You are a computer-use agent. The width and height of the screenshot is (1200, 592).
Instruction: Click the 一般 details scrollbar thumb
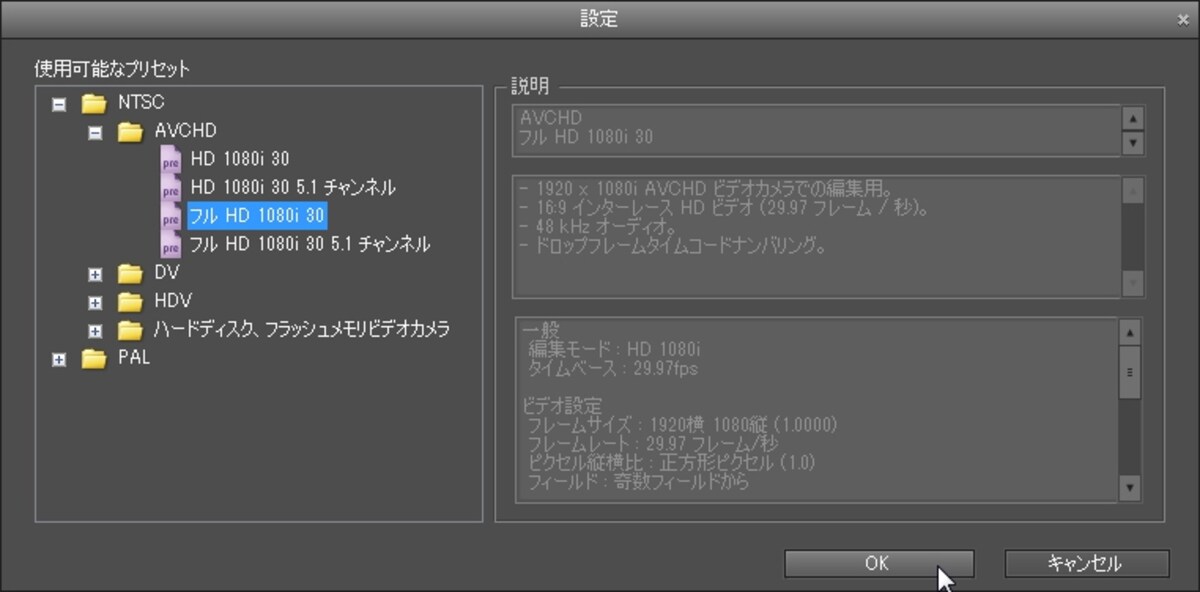coord(1130,372)
